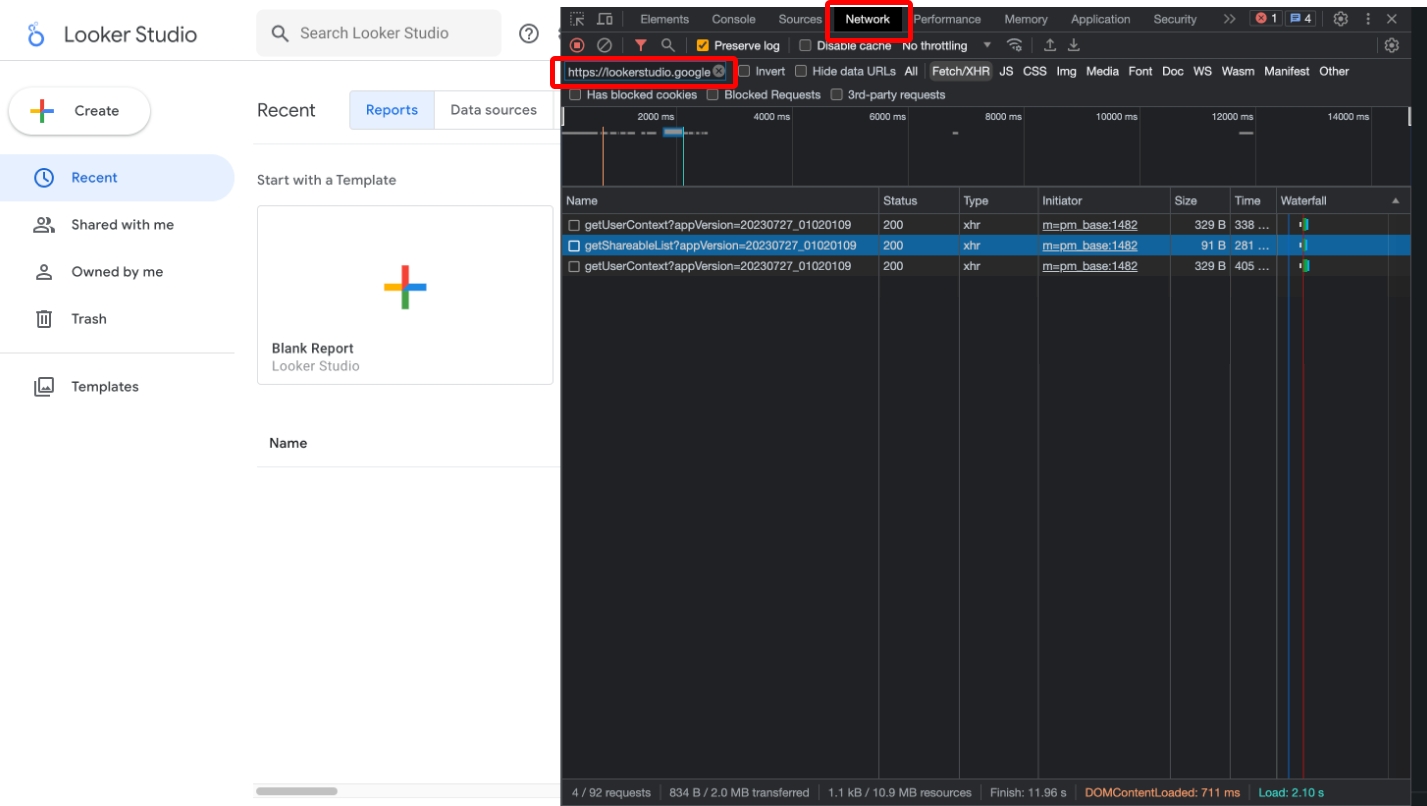The width and height of the screenshot is (1427, 806).
Task: Check 3rd-party requests
Action: click(837, 95)
